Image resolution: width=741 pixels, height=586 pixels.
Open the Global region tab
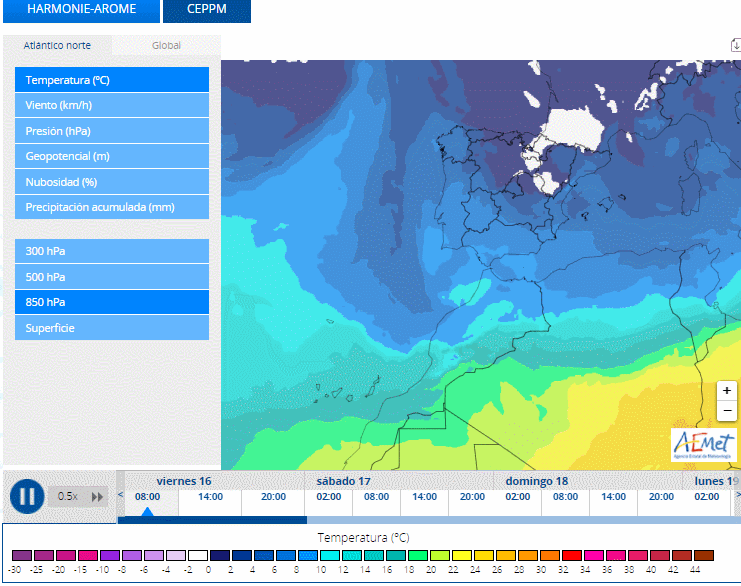[x=166, y=45]
